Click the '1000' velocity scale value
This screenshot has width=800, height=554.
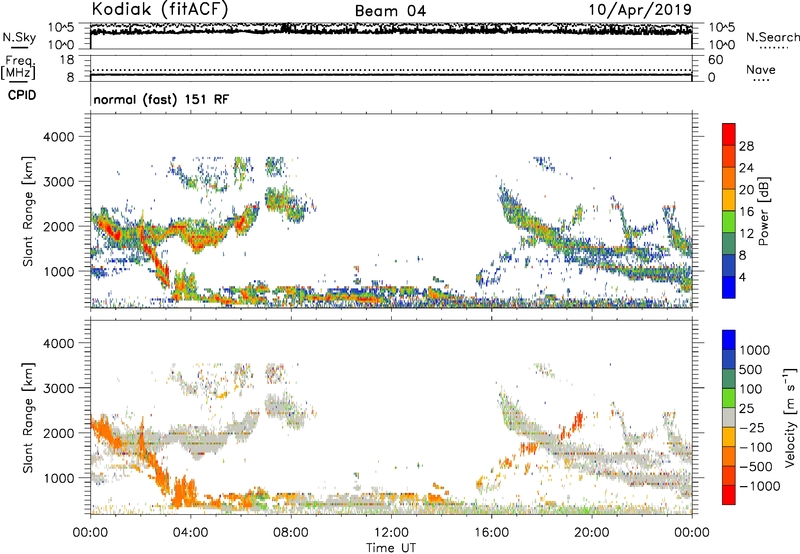click(x=755, y=350)
